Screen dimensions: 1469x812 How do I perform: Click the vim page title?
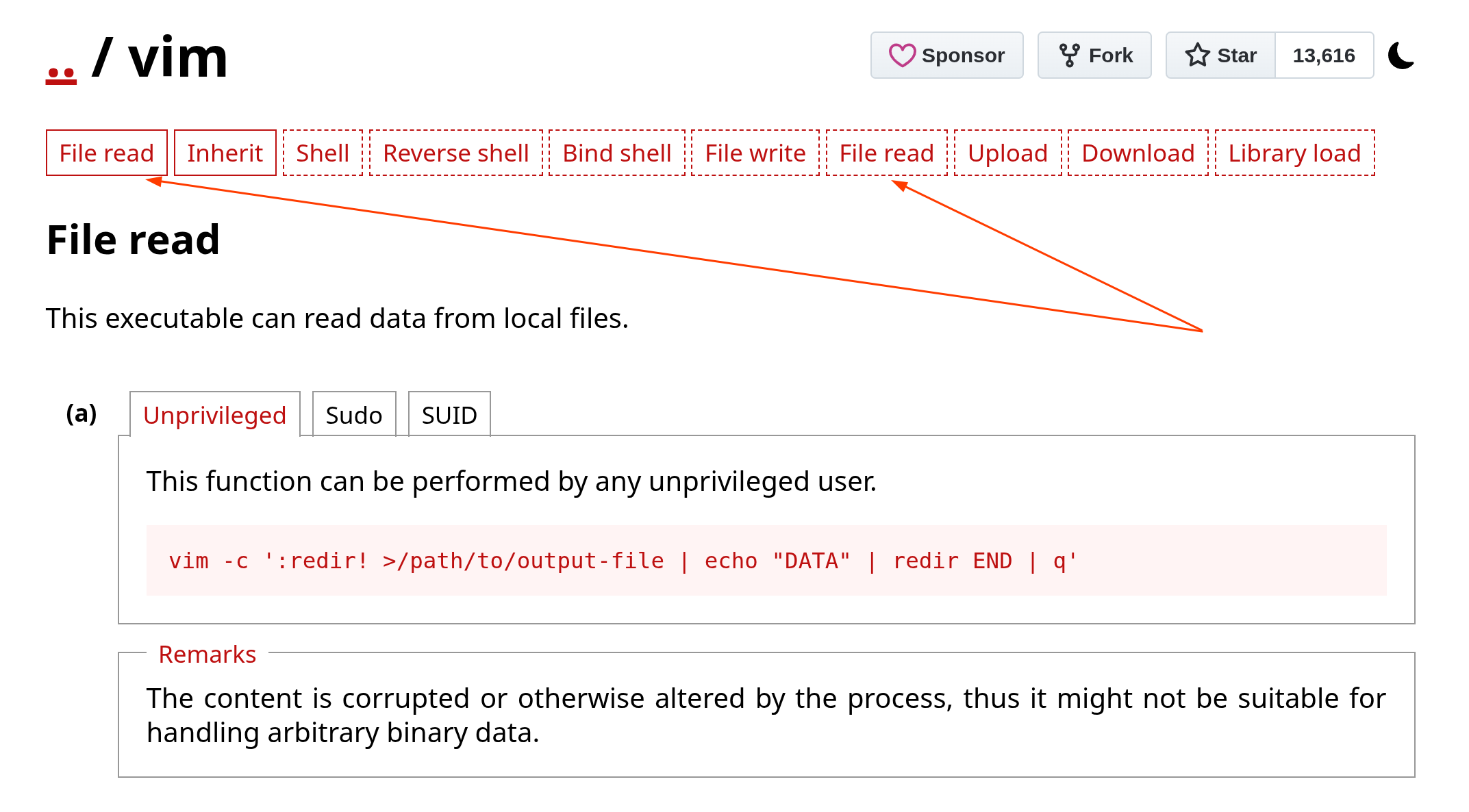point(178,58)
